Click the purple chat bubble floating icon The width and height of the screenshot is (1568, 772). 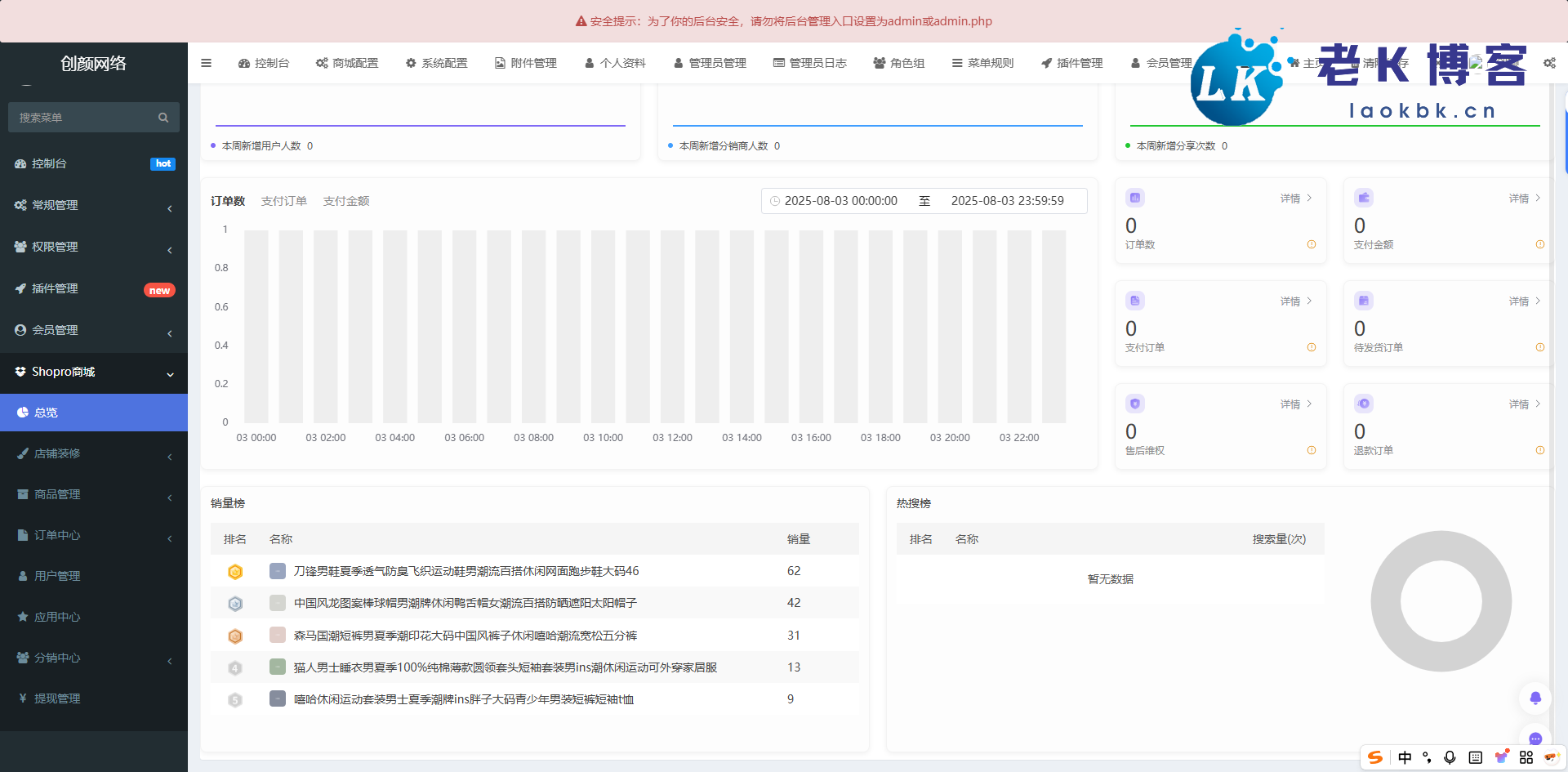click(x=1535, y=739)
